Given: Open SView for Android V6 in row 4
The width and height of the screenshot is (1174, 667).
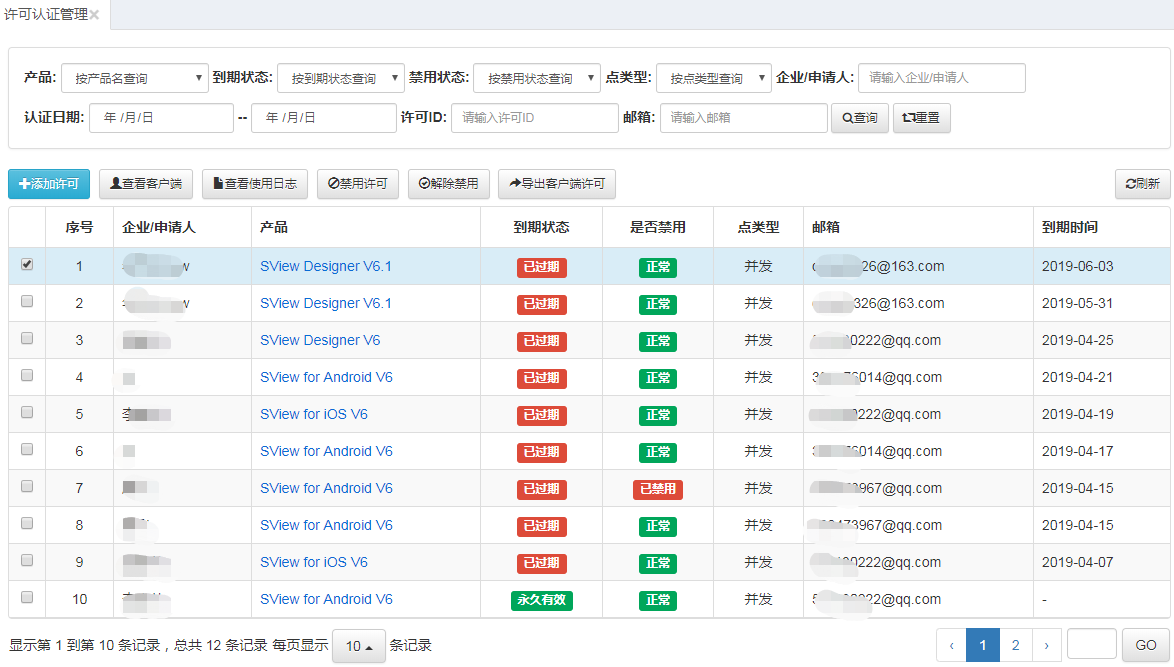Looking at the screenshot, I should (x=326, y=377).
